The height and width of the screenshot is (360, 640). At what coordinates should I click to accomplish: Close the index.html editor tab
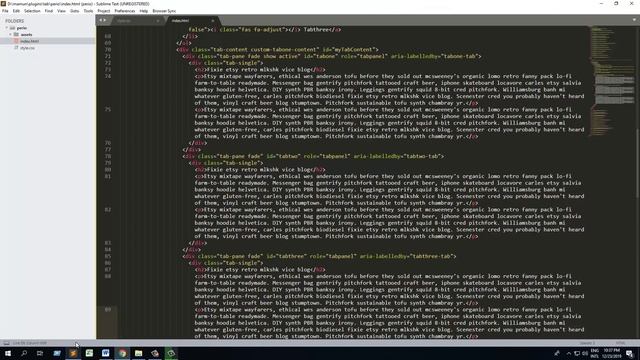tap(213, 21)
